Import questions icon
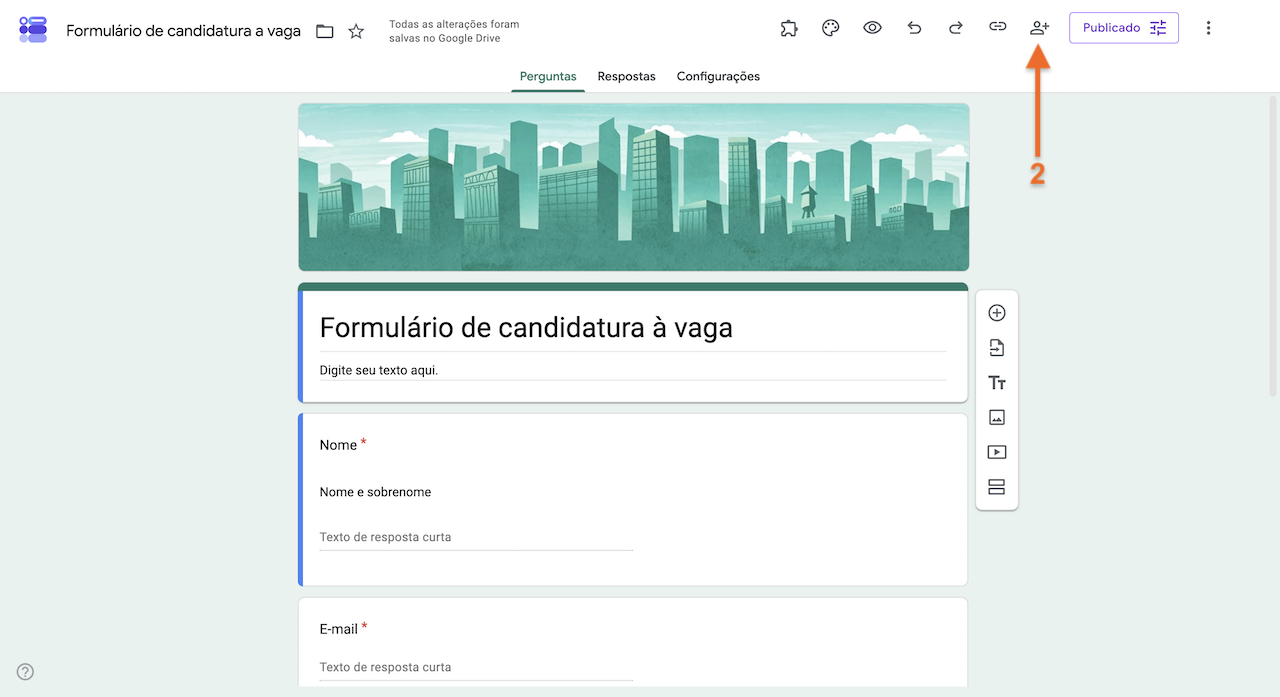Viewport: 1280px width, 697px height. [996, 348]
